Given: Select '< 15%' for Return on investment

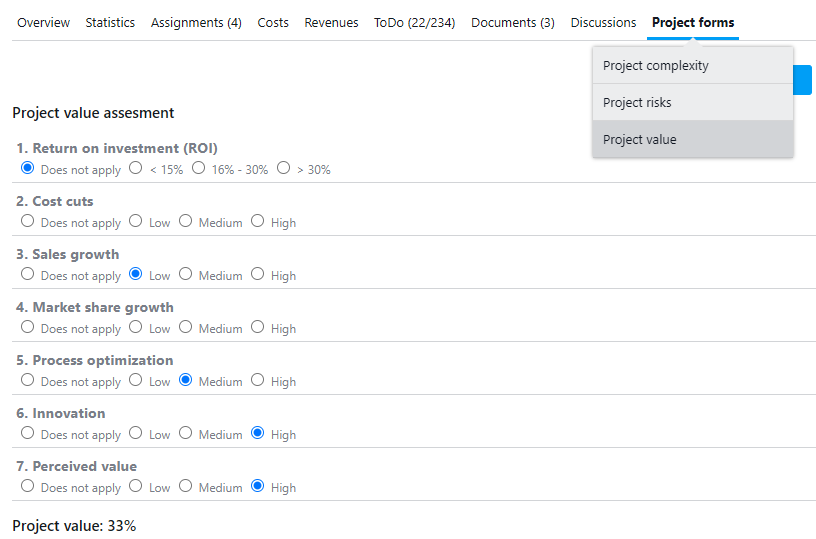Looking at the screenshot, I should tap(136, 168).
